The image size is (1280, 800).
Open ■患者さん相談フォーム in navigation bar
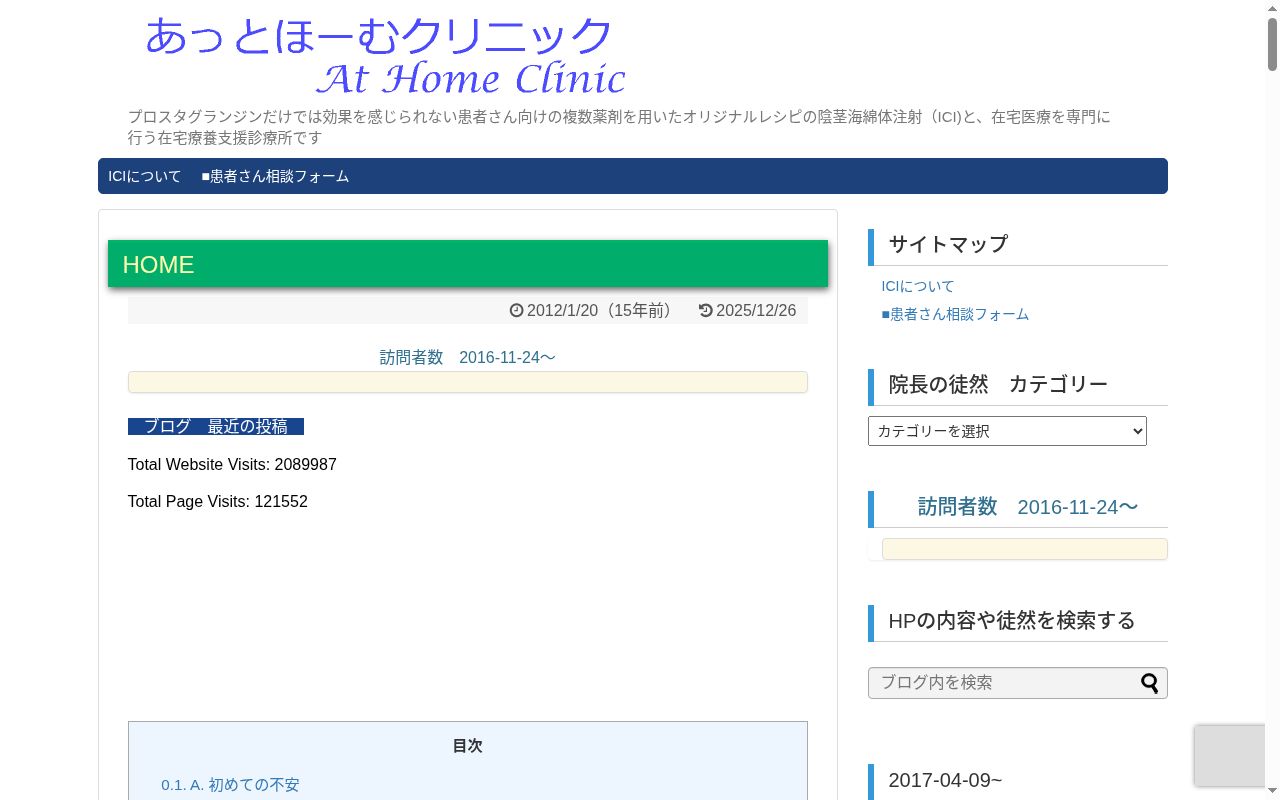point(275,176)
